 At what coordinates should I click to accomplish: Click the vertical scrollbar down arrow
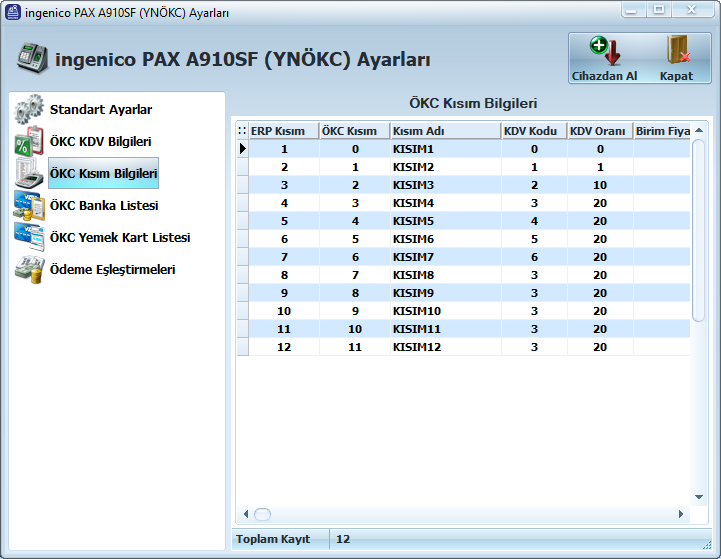[699, 497]
